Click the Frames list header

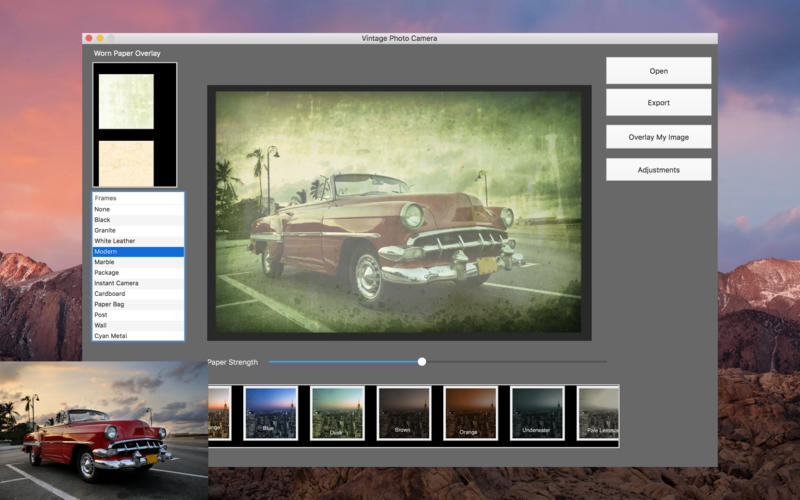point(138,198)
